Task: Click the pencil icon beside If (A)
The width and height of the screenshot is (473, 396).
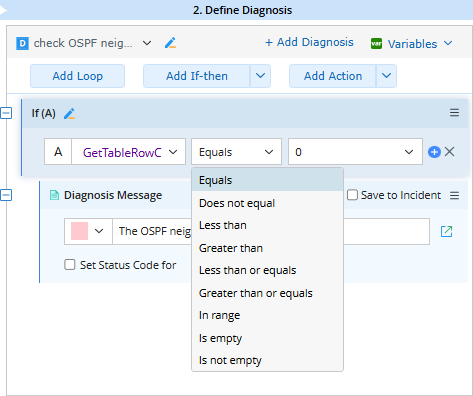Action: click(69, 114)
